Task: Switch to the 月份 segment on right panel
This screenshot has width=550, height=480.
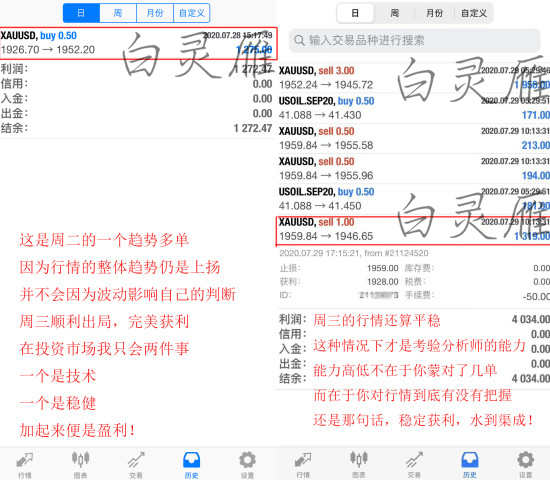Action: pyautogui.click(x=434, y=13)
